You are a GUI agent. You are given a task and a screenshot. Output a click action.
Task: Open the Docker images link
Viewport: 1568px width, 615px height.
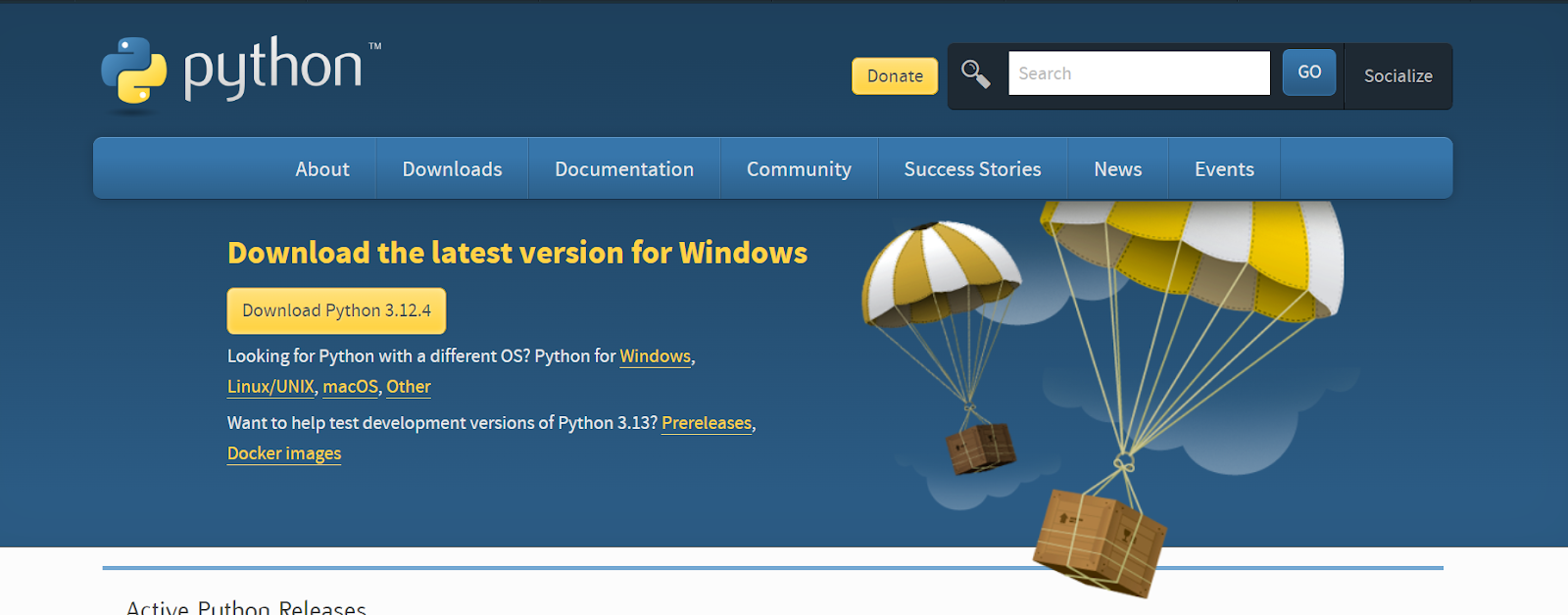[284, 453]
